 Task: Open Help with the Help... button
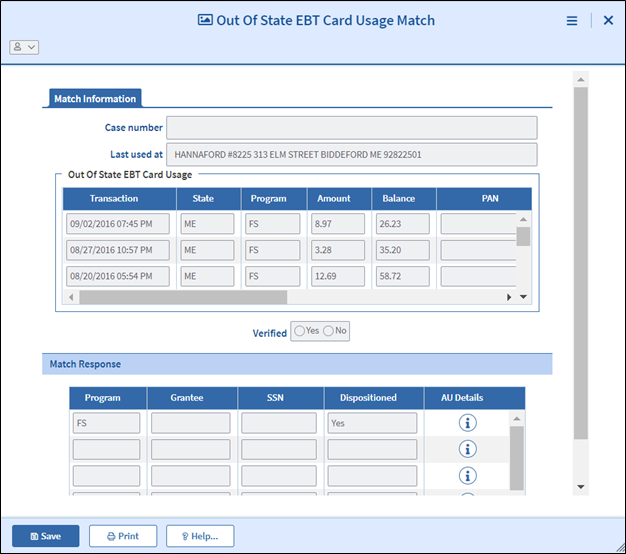(200, 536)
